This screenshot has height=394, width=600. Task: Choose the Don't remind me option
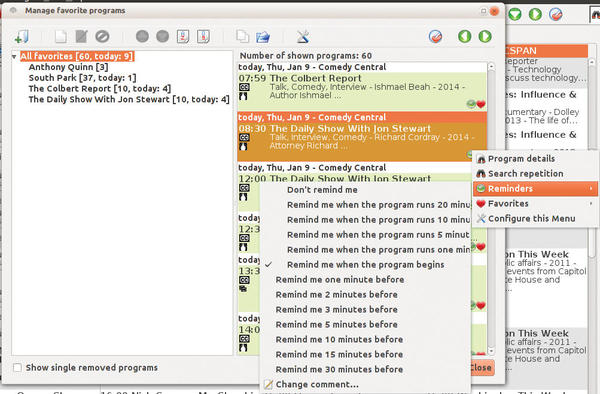tap(365, 190)
